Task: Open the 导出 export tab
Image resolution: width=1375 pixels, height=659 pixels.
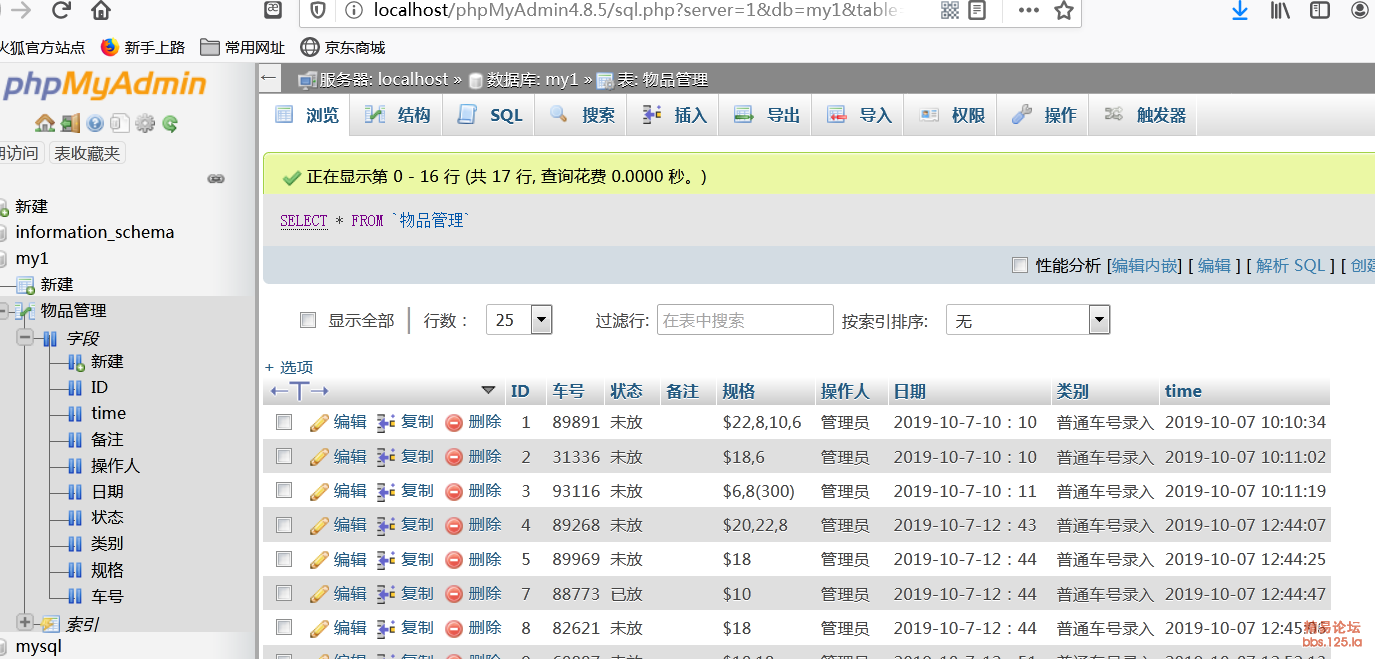Action: coord(767,116)
